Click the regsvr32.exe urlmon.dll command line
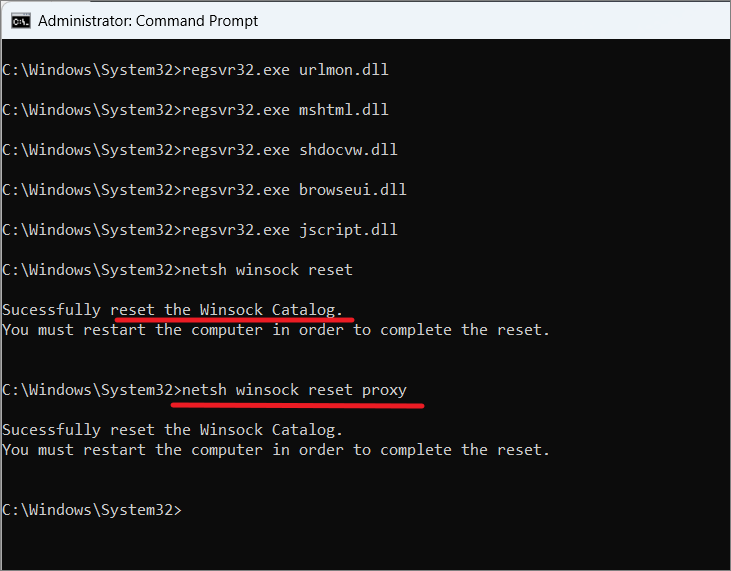This screenshot has height=571, width=731. click(195, 70)
